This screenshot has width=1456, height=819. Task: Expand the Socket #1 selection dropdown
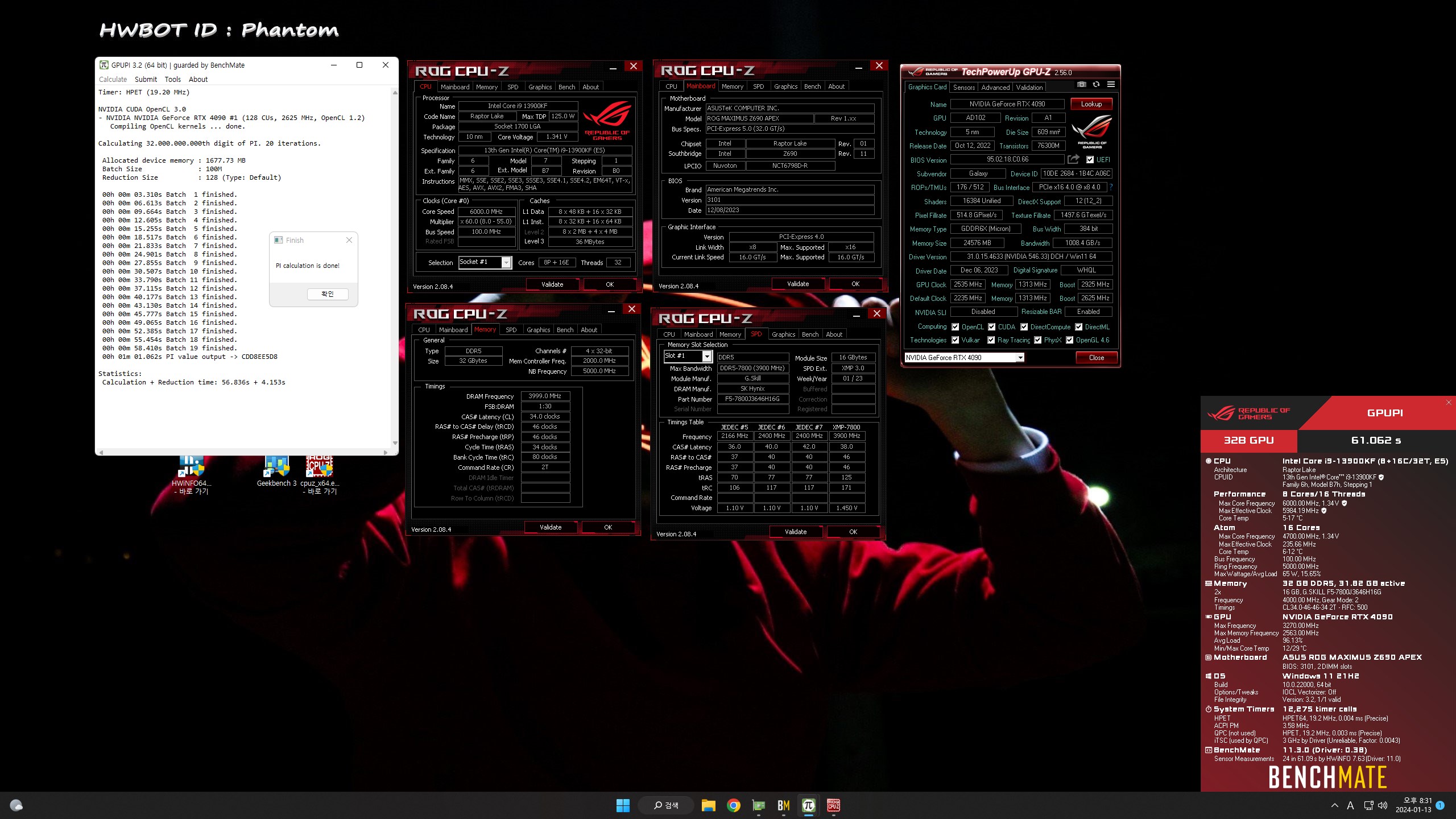pyautogui.click(x=506, y=262)
